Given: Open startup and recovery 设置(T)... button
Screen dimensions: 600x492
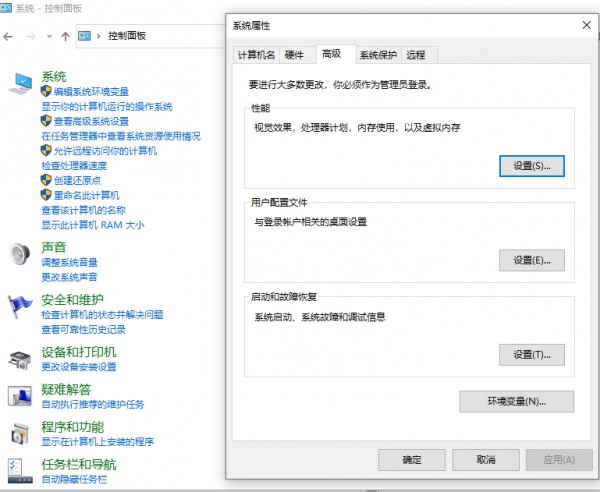Looking at the screenshot, I should 531,355.
